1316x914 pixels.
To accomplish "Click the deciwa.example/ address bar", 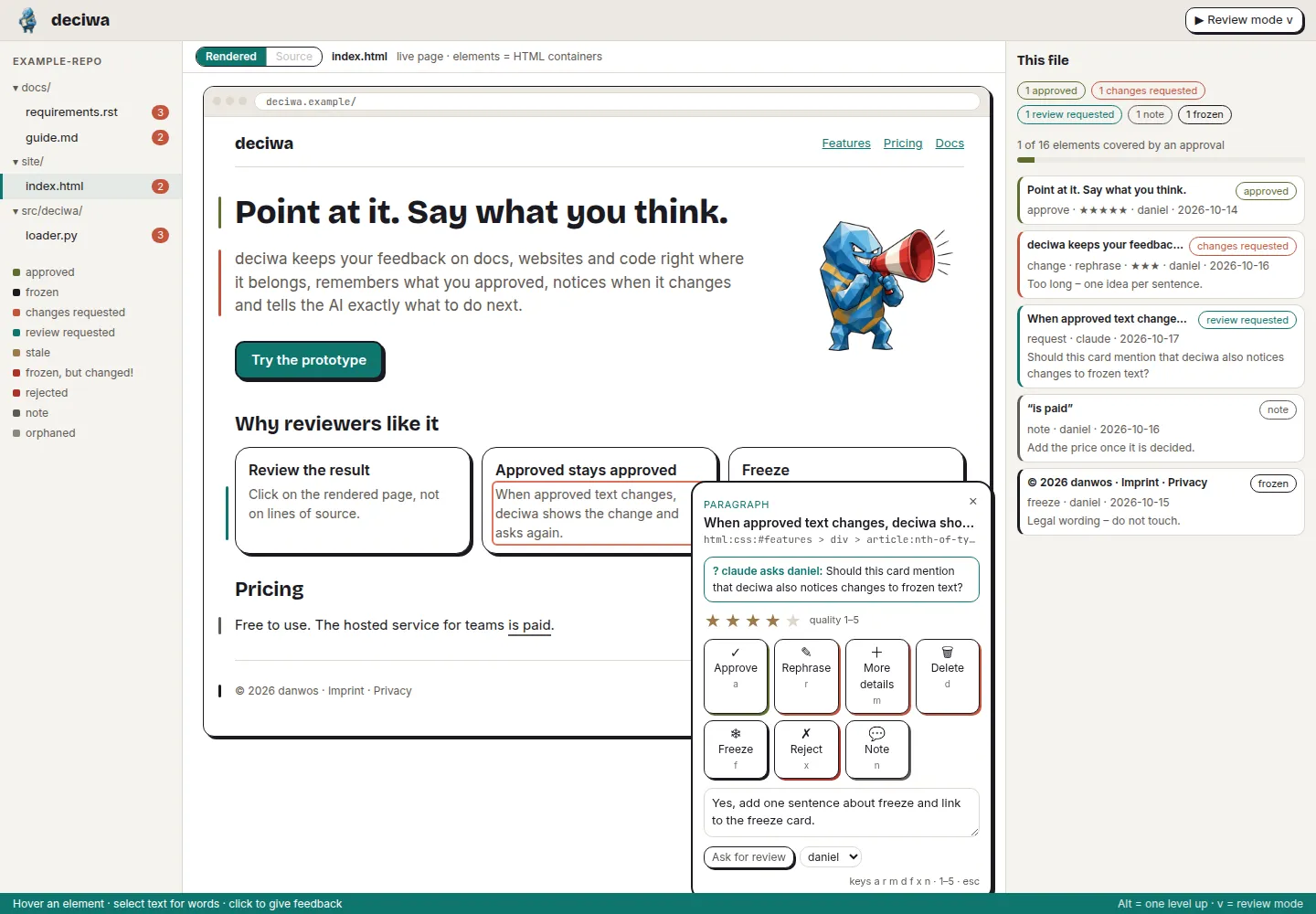I will [x=617, y=101].
